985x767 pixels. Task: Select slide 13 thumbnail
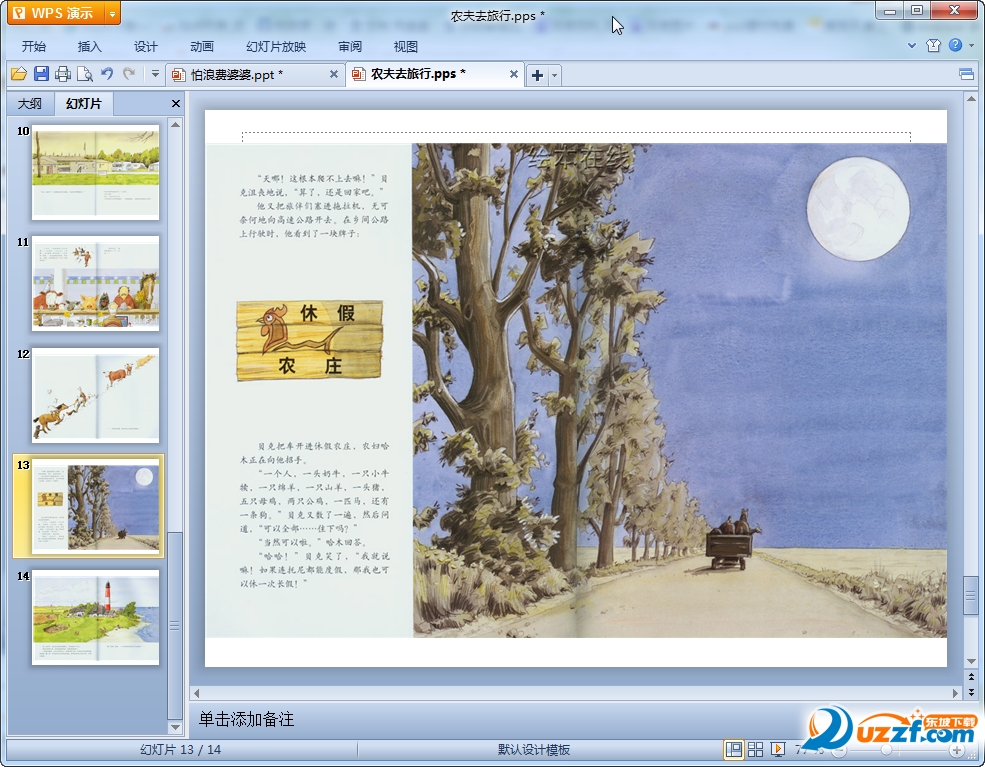point(95,506)
